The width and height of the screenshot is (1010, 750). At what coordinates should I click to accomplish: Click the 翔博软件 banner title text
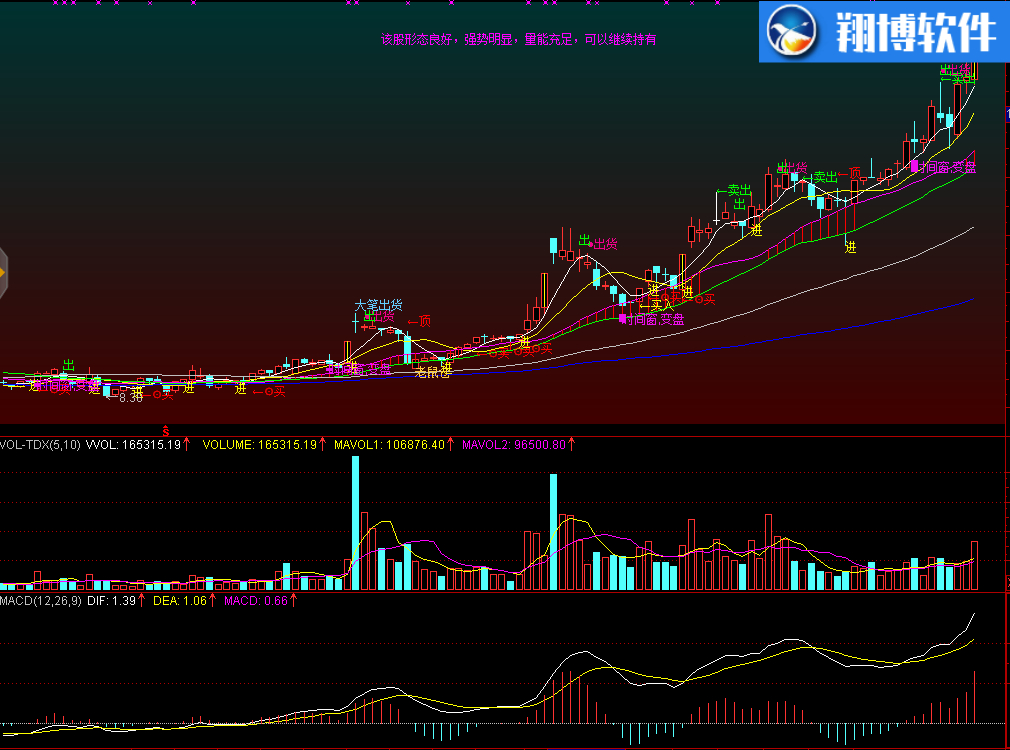(x=915, y=32)
